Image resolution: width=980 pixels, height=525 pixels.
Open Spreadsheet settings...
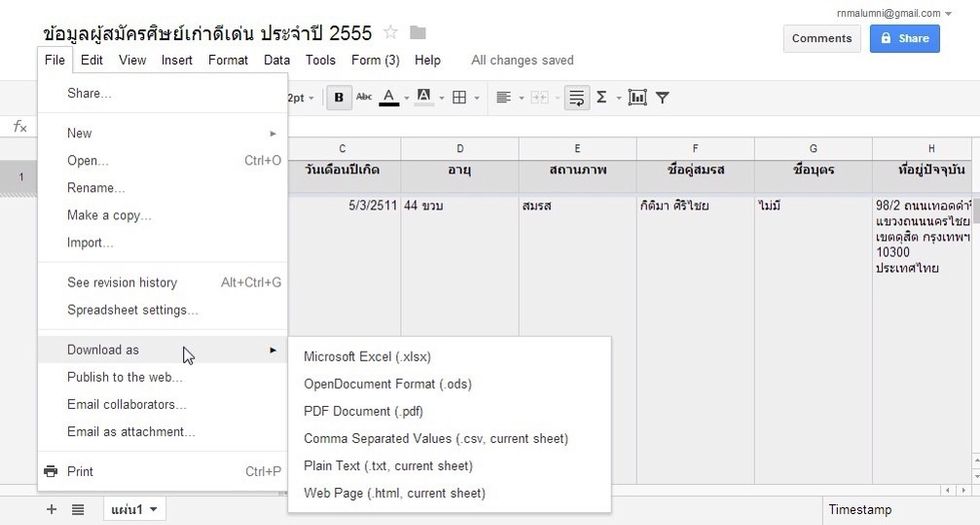point(162,310)
